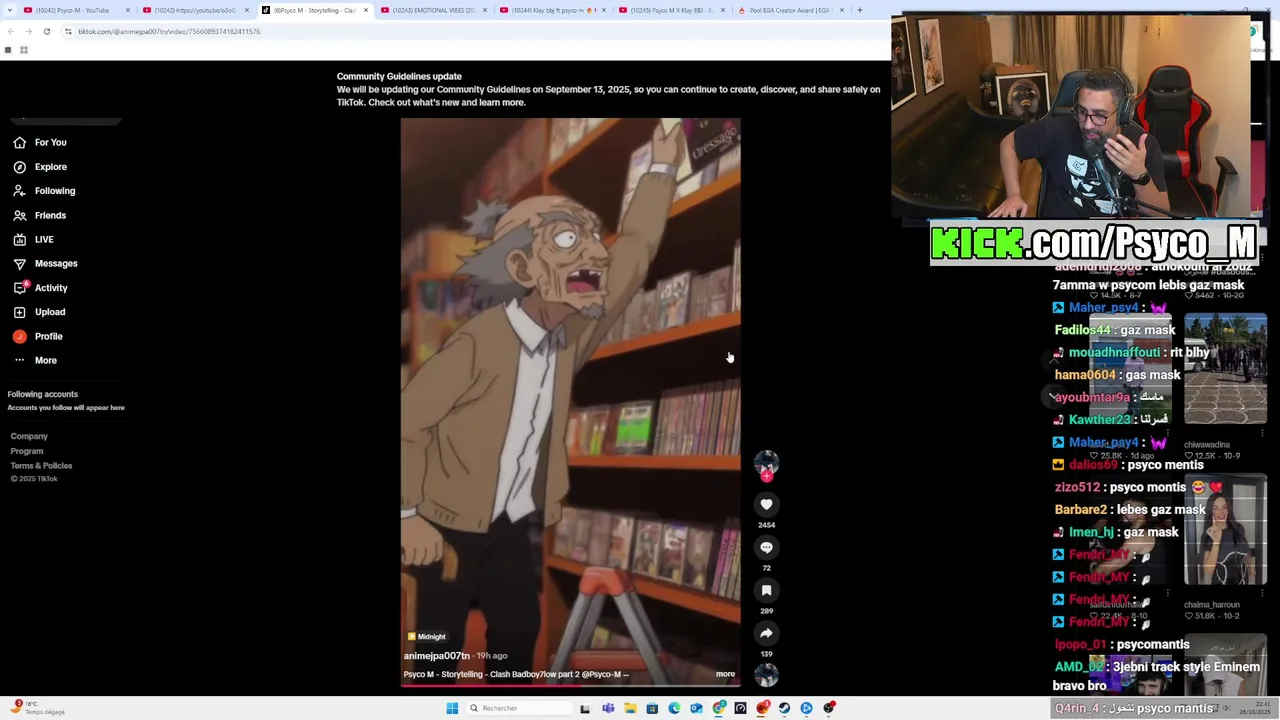Expand the More menu in sidebar
Screen dimensions: 1280x720
pos(35,360)
